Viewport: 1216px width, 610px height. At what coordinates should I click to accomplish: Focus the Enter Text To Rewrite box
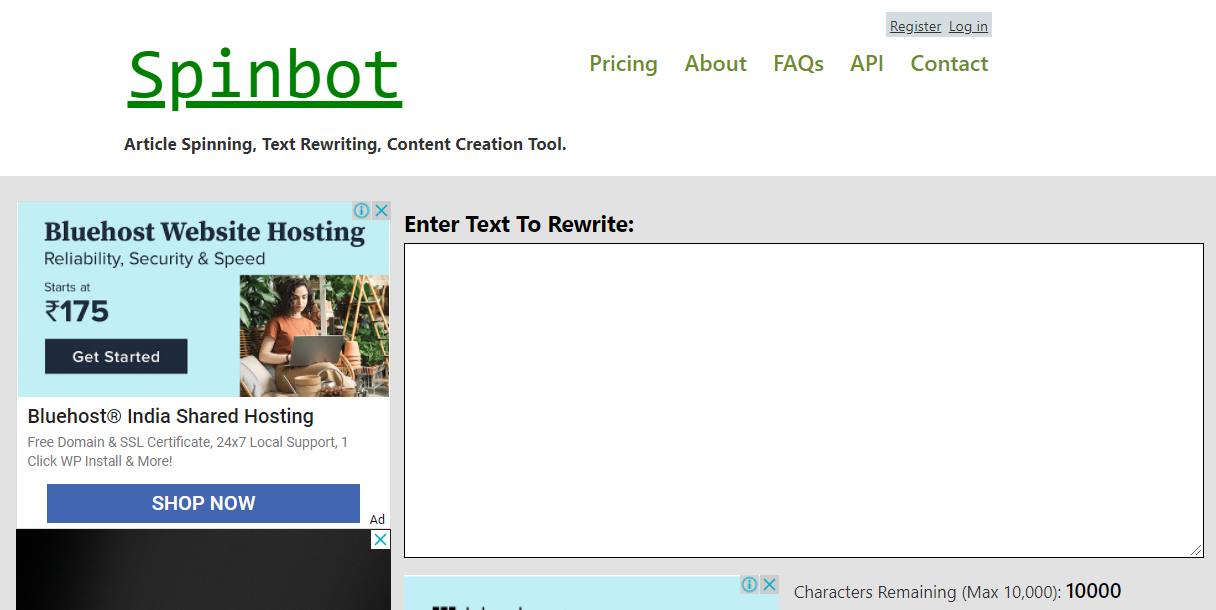pos(804,400)
